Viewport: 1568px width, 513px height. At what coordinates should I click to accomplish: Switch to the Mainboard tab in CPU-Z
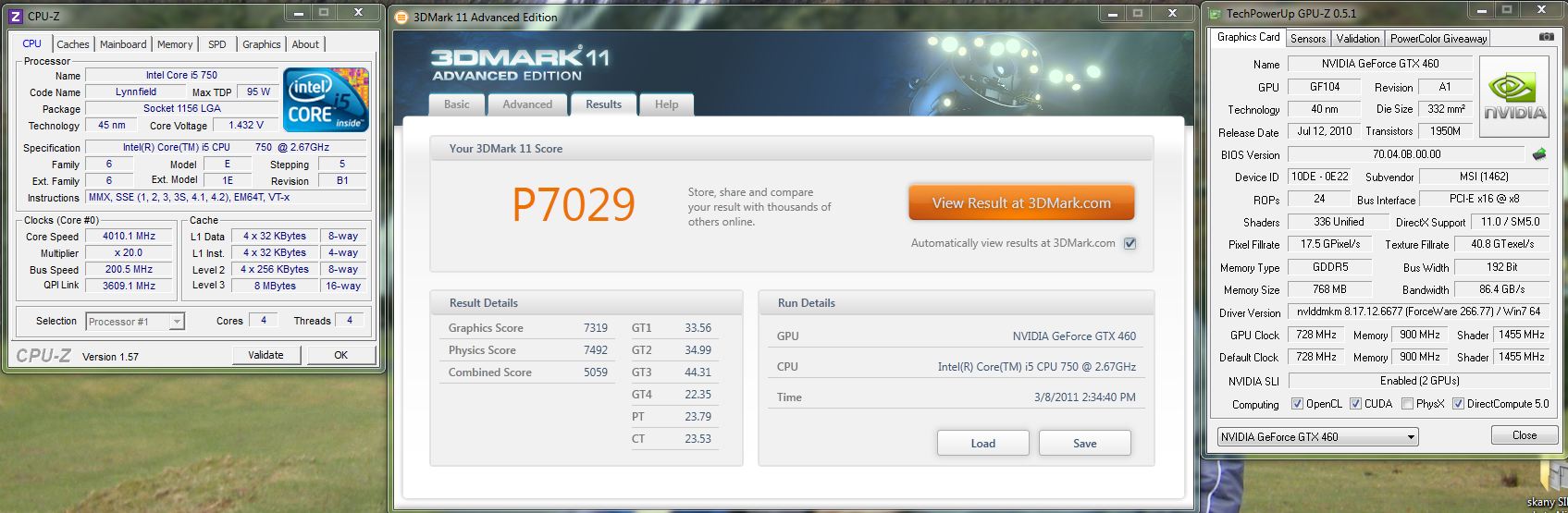(123, 44)
